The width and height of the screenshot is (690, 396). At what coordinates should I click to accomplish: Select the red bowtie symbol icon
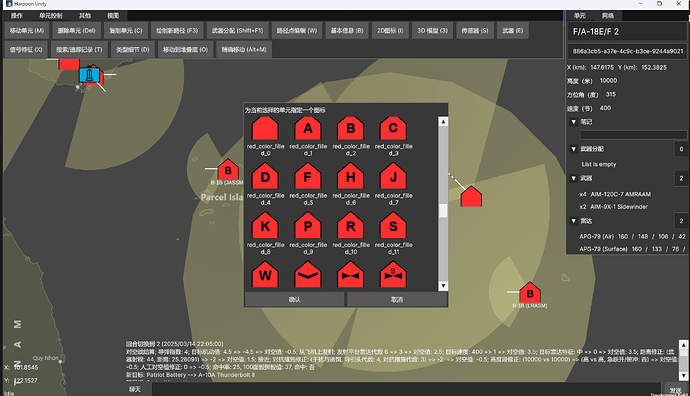click(x=350, y=275)
